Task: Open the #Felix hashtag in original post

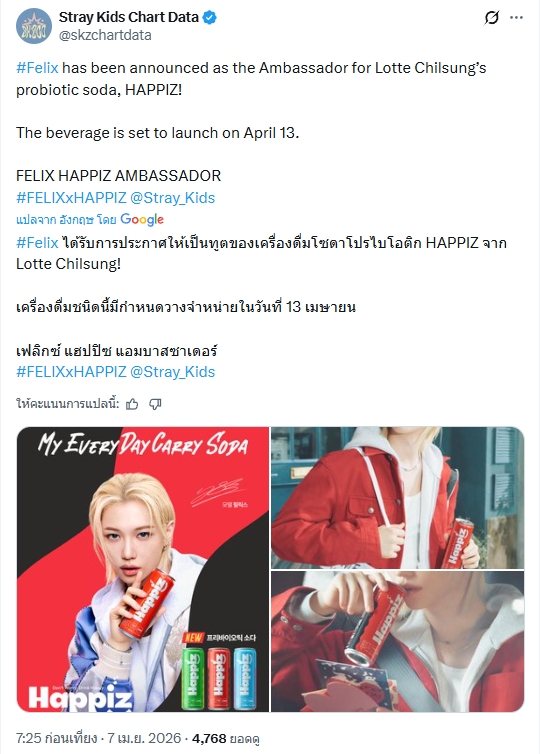Action: pyautogui.click(x=37, y=68)
